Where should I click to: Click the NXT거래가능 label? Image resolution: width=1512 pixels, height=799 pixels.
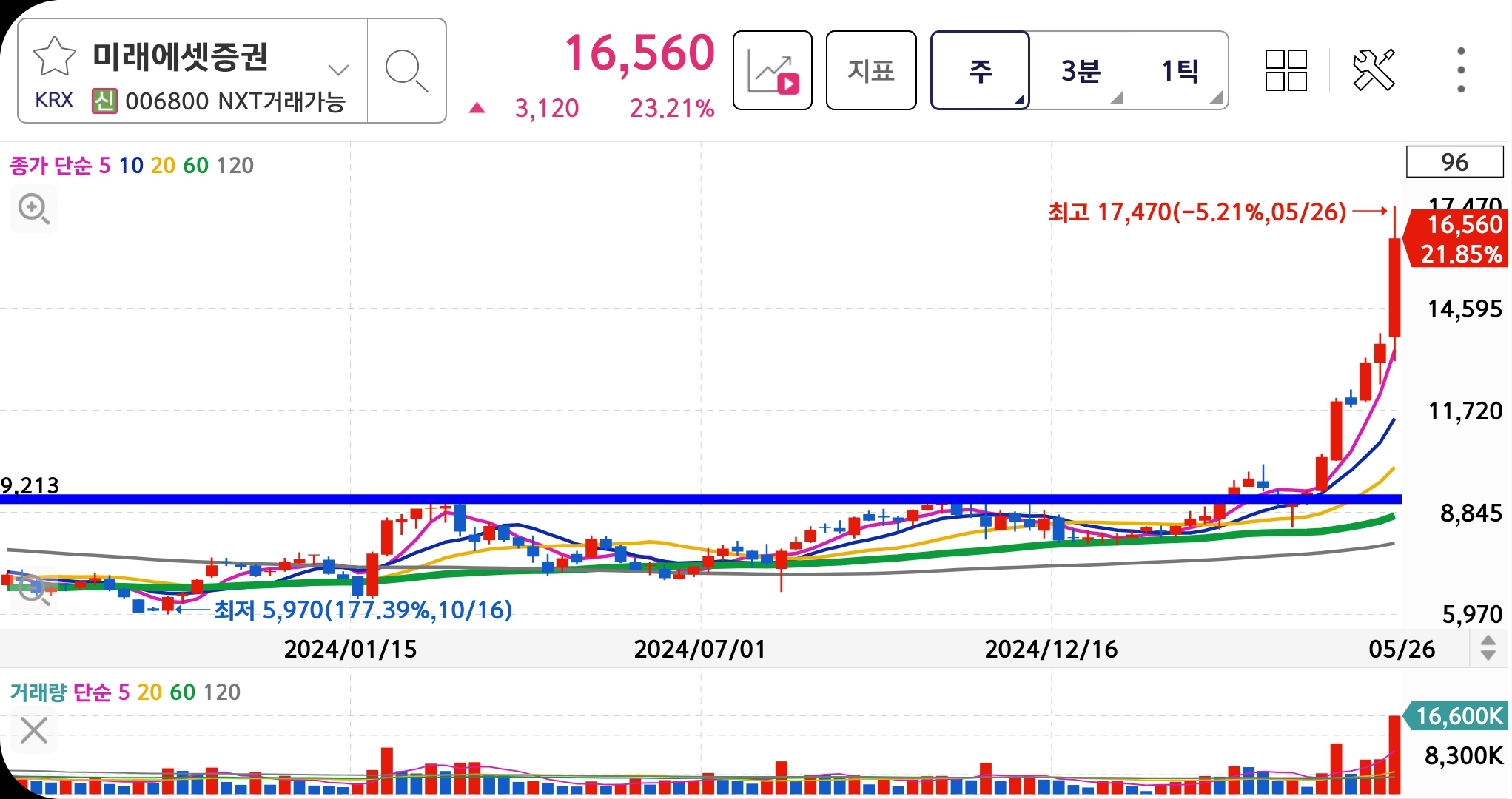(x=282, y=101)
